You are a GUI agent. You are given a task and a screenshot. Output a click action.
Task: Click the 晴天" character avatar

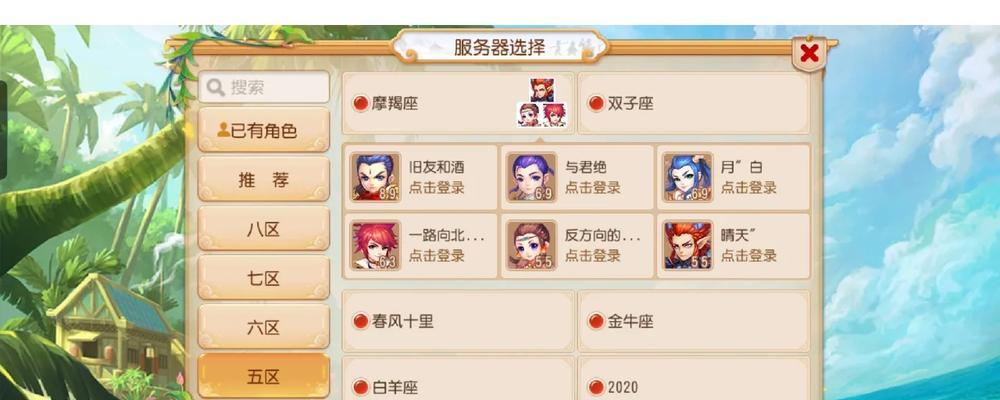pos(688,246)
